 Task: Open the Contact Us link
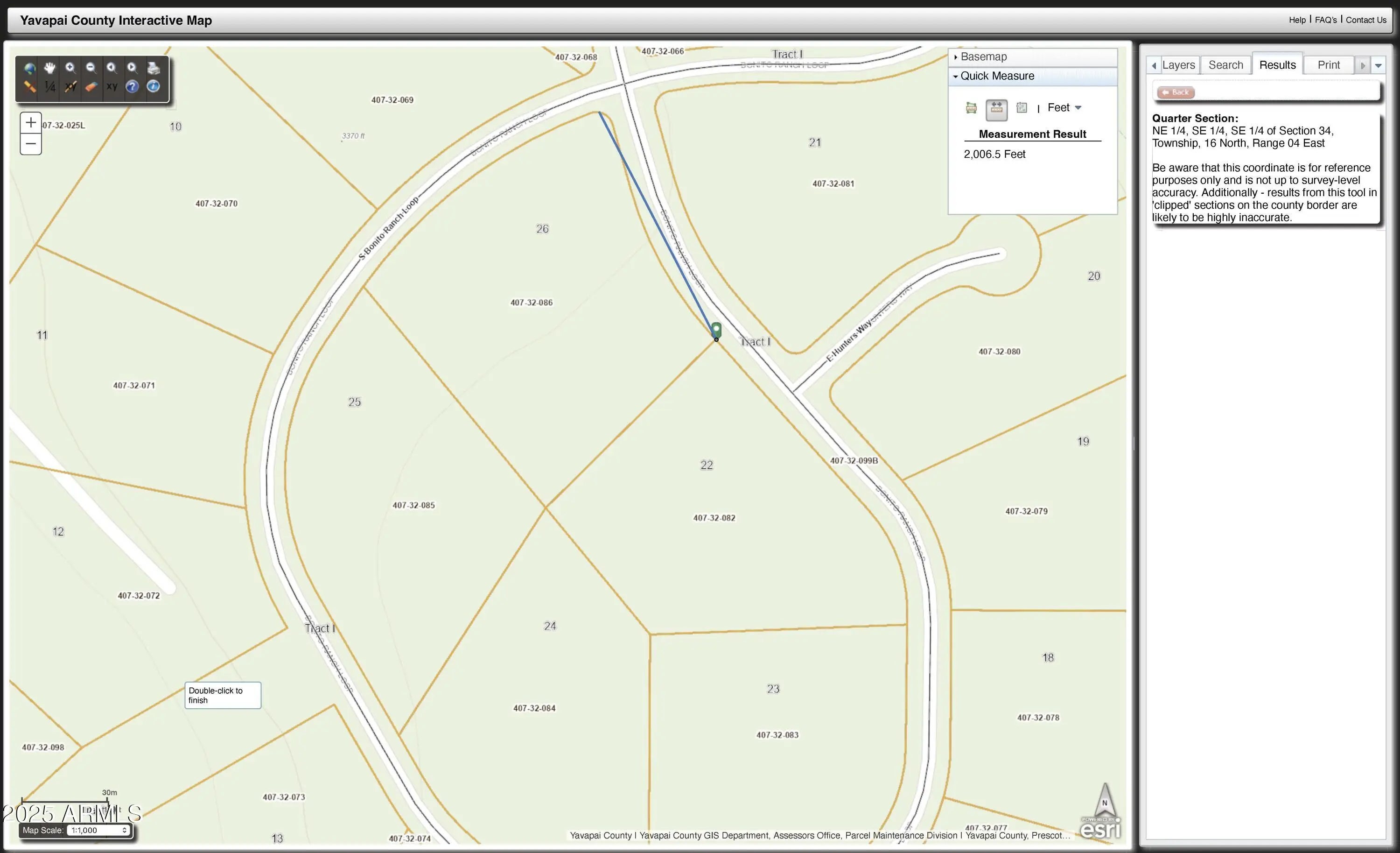pos(1366,20)
